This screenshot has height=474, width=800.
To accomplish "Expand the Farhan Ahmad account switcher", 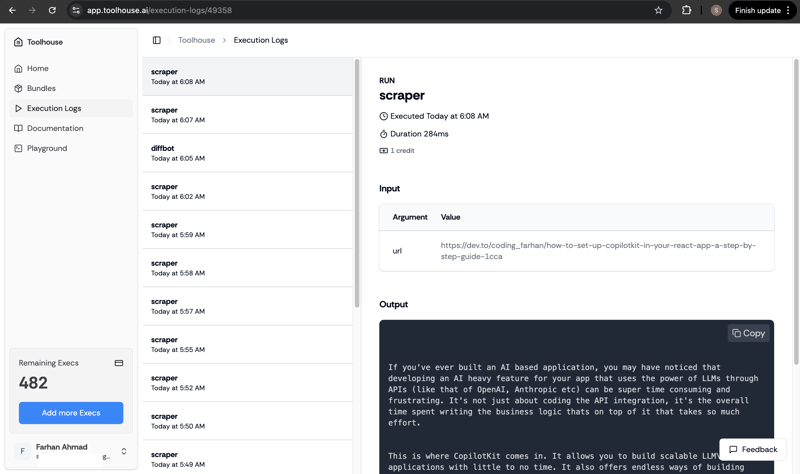I will (x=123, y=451).
